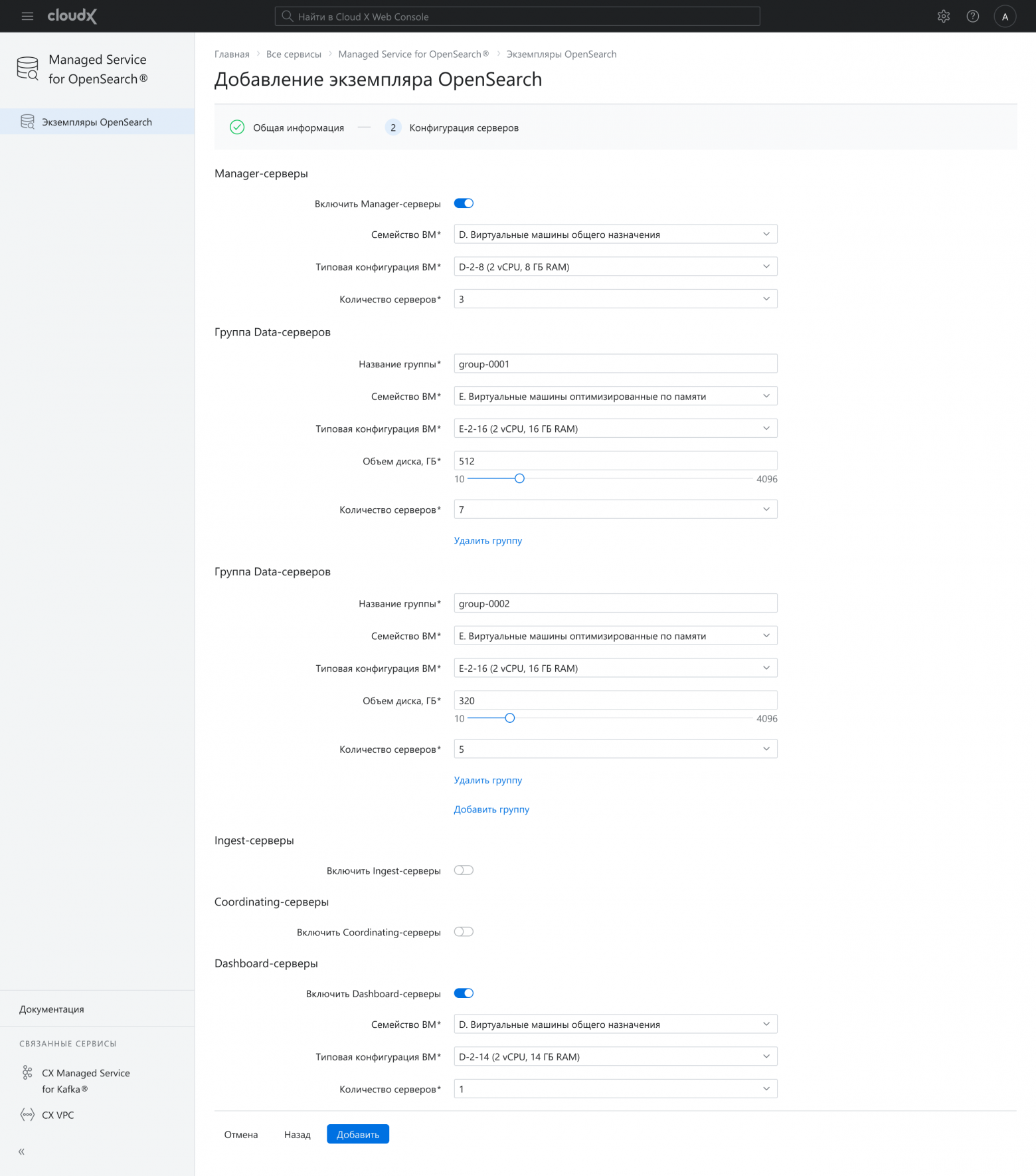
Task: Click disk size slider handle for group-0002
Action: pyautogui.click(x=509, y=718)
